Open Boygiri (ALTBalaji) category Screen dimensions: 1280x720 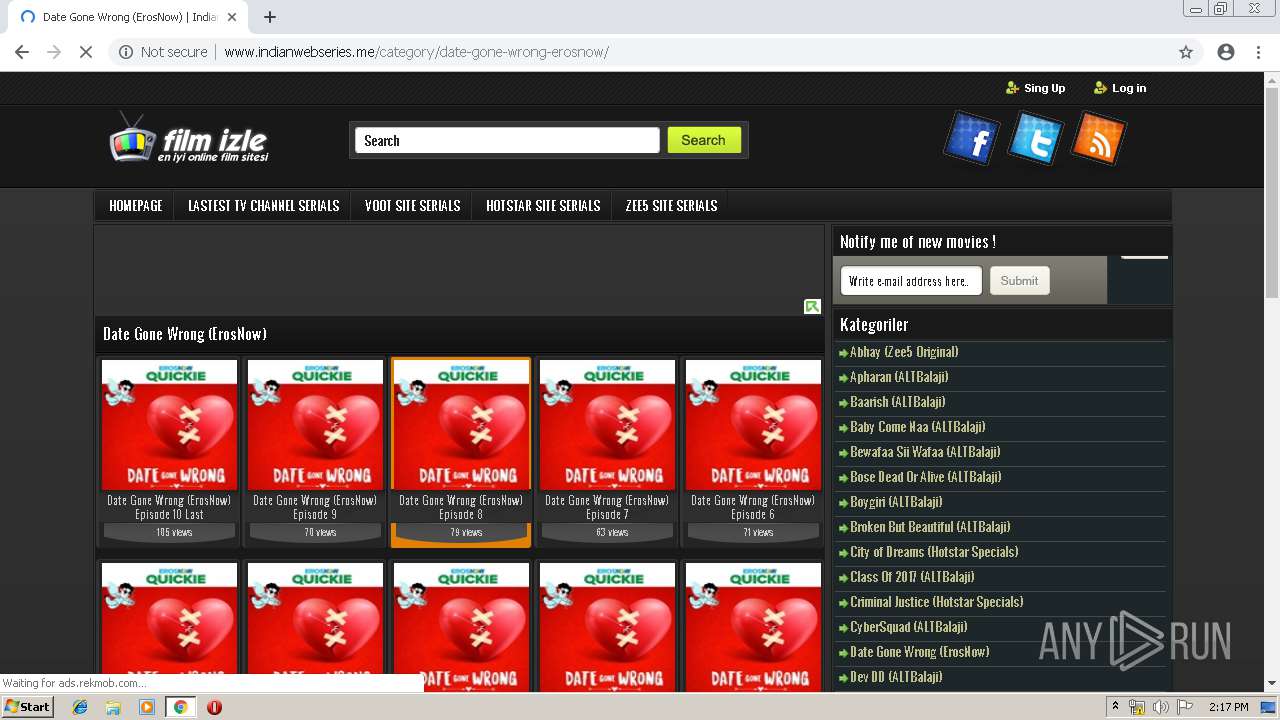896,502
